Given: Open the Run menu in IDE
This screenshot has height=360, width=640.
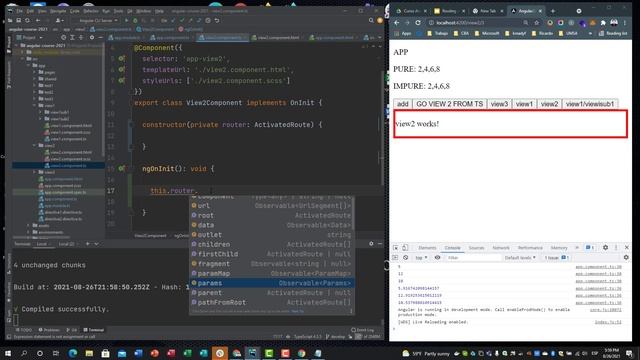Looking at the screenshot, I should click(x=106, y=11).
